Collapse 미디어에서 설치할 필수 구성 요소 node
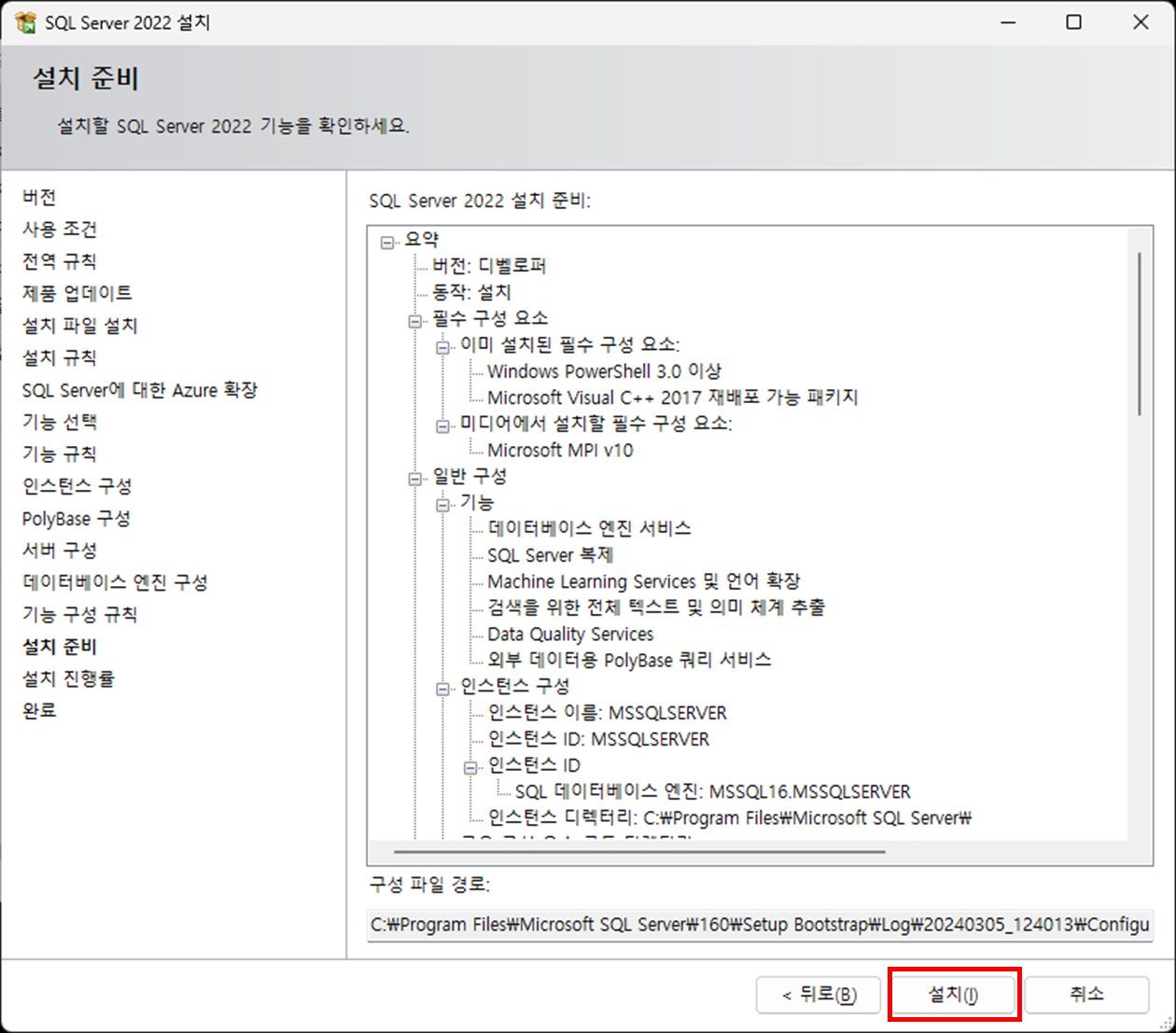Viewport: 1176px width, 1033px height. [x=443, y=425]
